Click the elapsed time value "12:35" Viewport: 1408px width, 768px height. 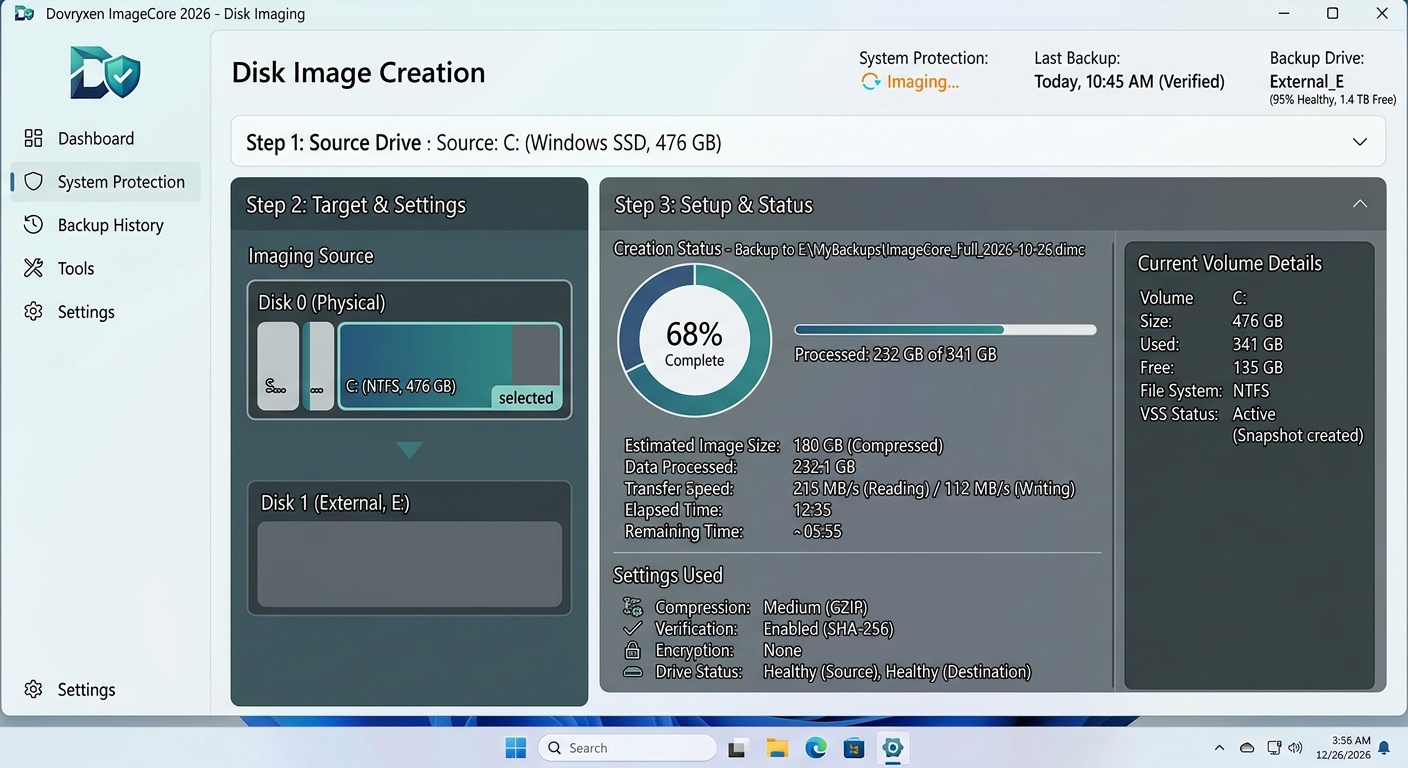(813, 510)
